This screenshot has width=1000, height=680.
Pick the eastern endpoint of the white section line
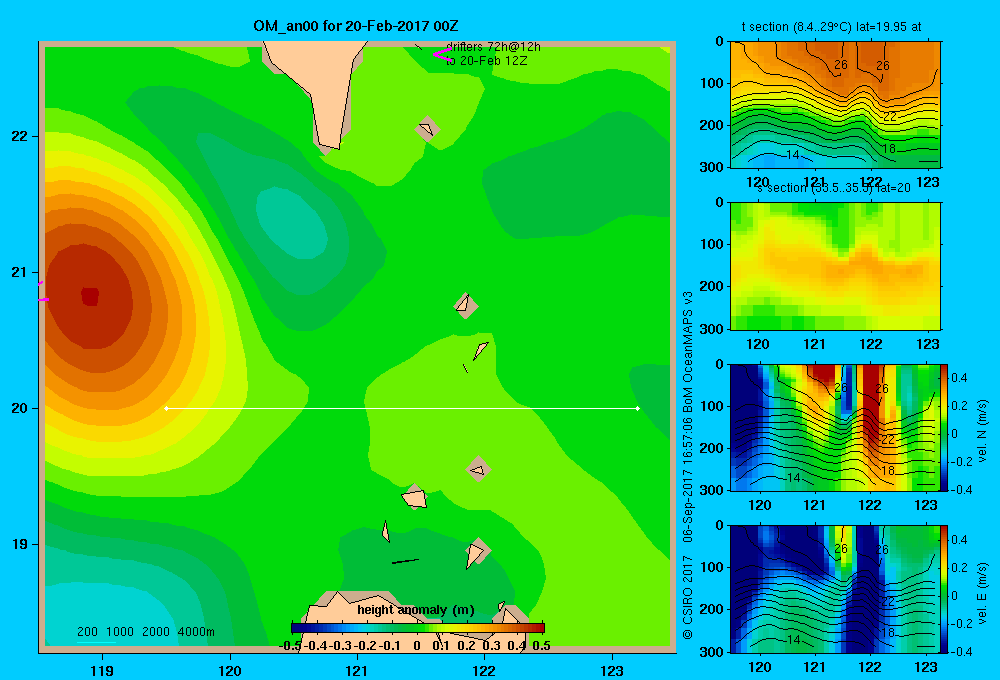tap(637, 408)
